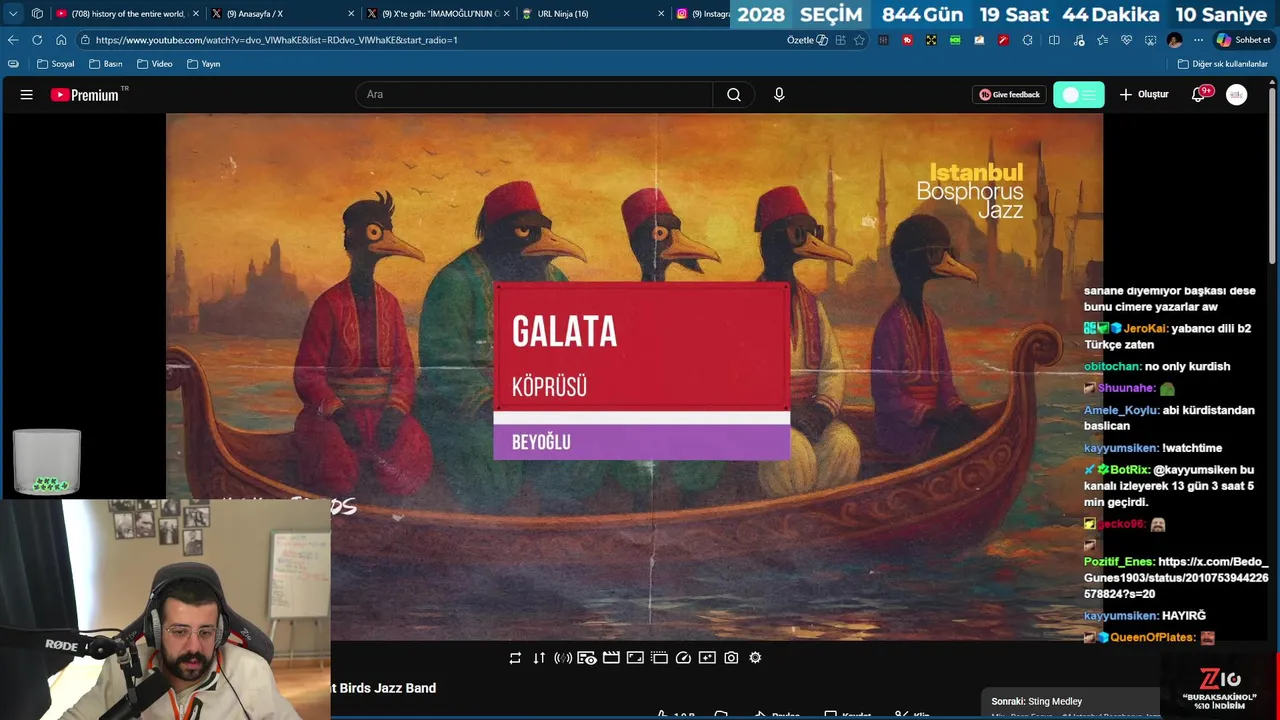Open the Video bookmarks folder

(156, 64)
